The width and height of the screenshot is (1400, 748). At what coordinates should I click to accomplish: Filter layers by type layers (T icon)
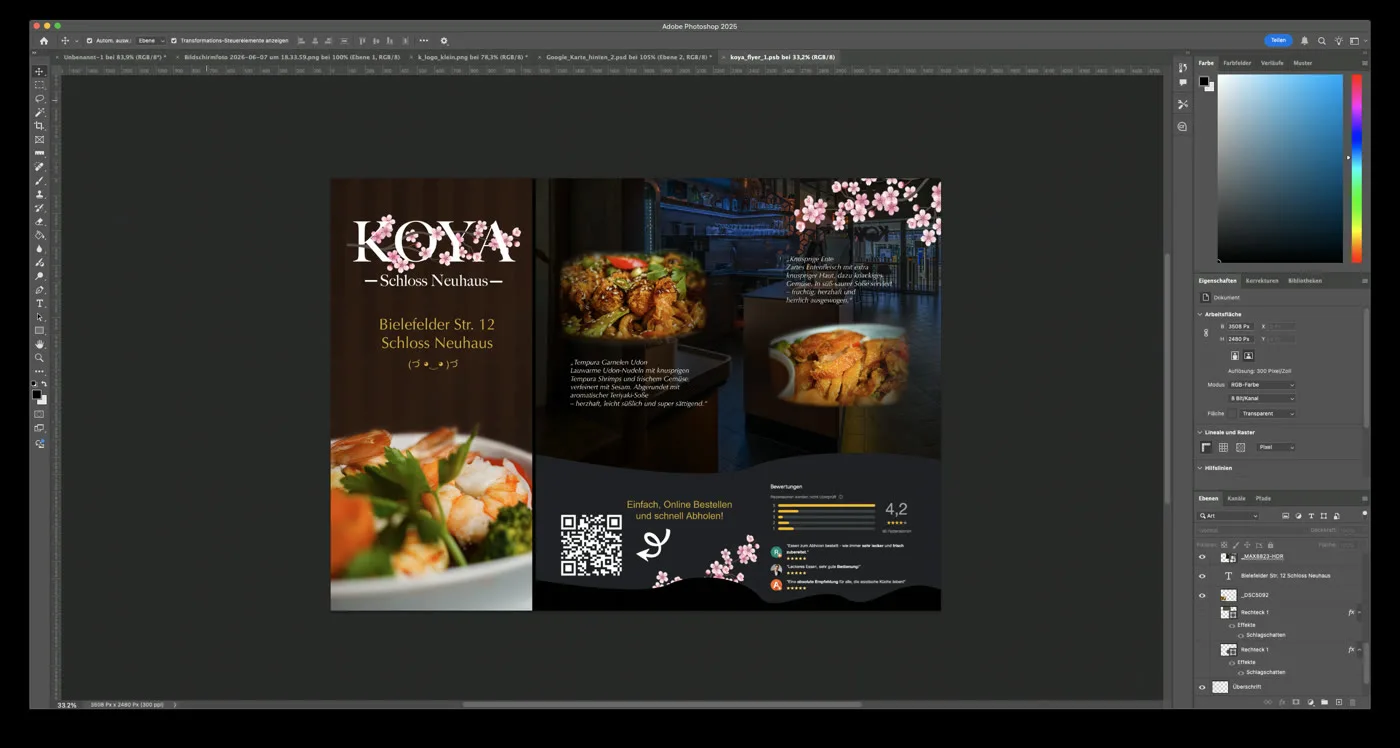point(1311,516)
